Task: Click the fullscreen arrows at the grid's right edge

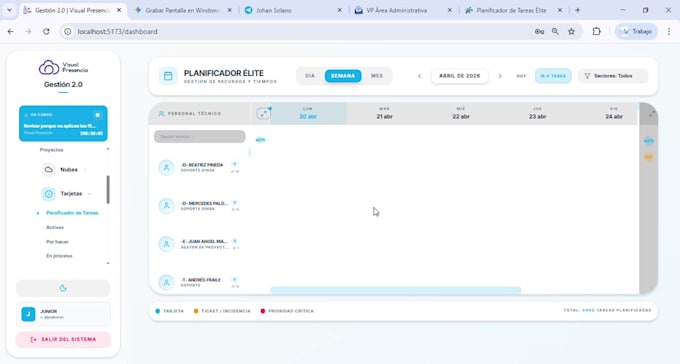Action: 652,114
